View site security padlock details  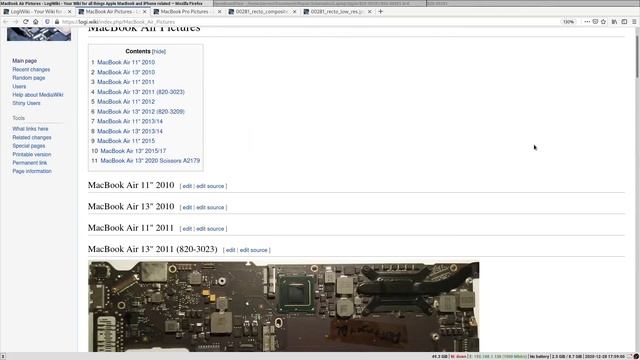coord(57,22)
